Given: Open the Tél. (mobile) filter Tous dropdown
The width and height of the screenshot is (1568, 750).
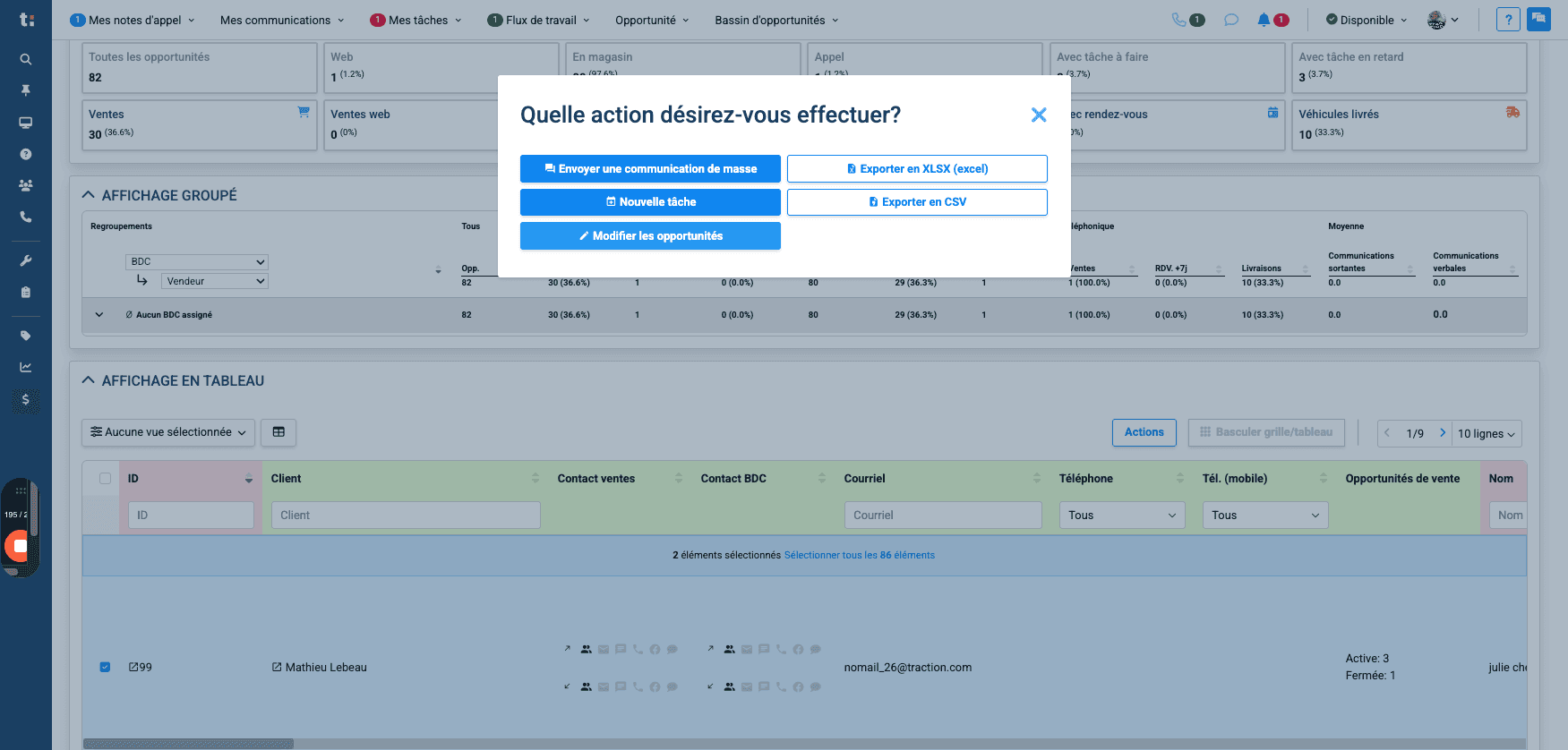Looking at the screenshot, I should pyautogui.click(x=1265, y=515).
